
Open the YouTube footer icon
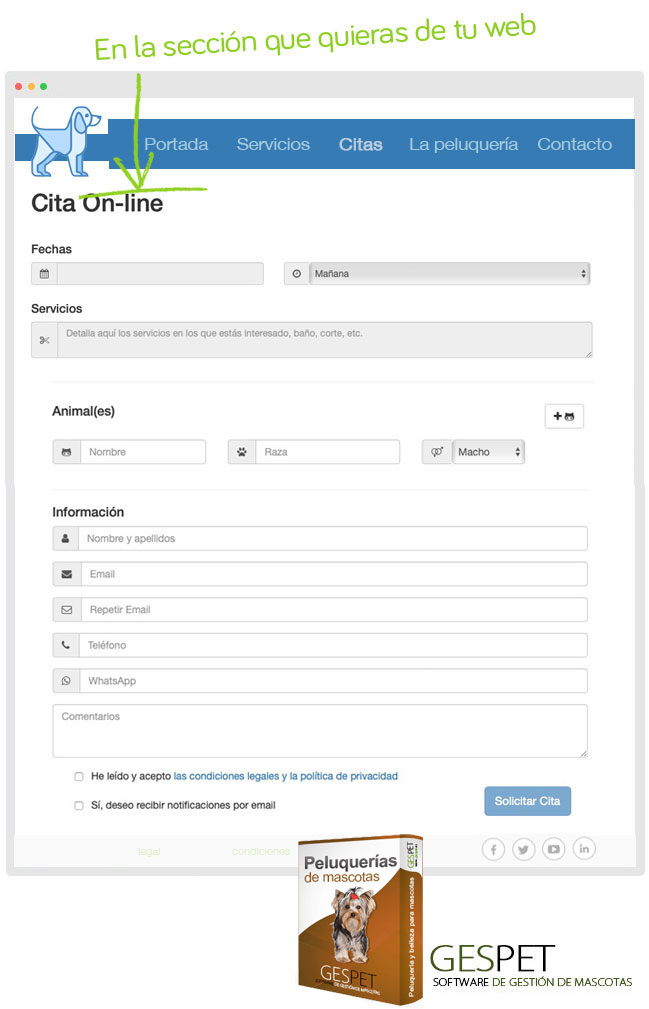coord(554,850)
